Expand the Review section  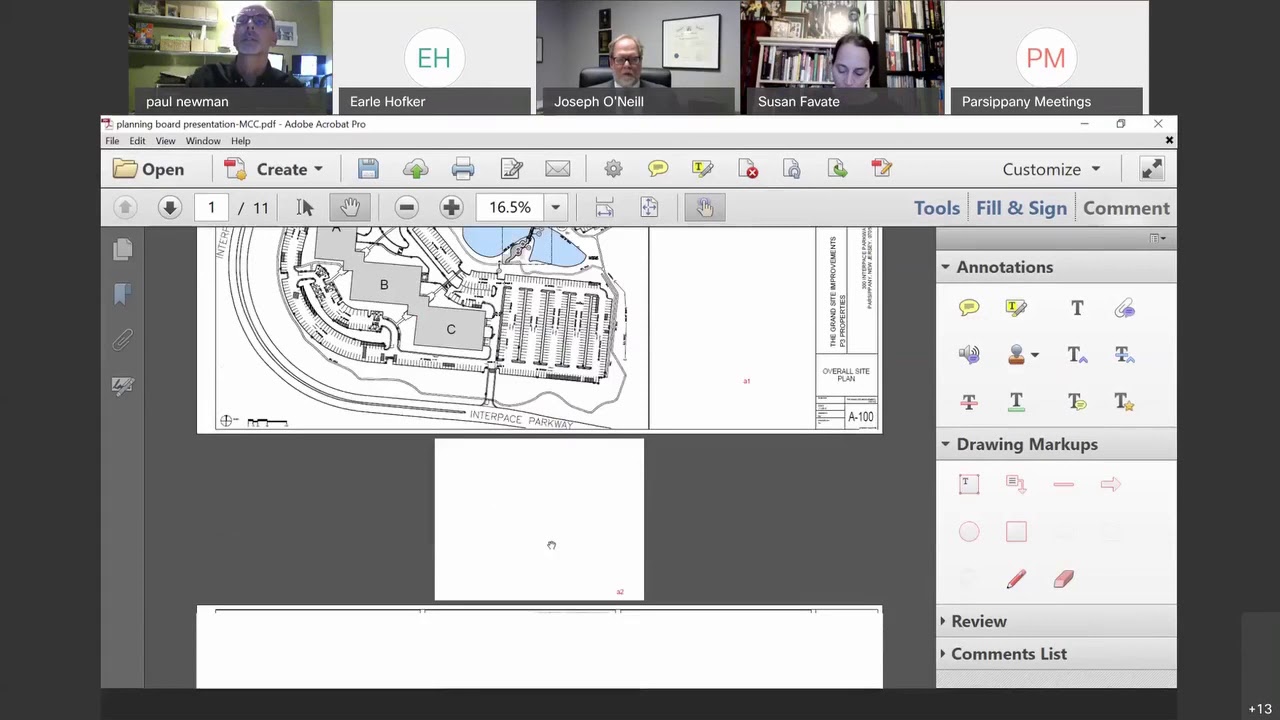[x=978, y=621]
